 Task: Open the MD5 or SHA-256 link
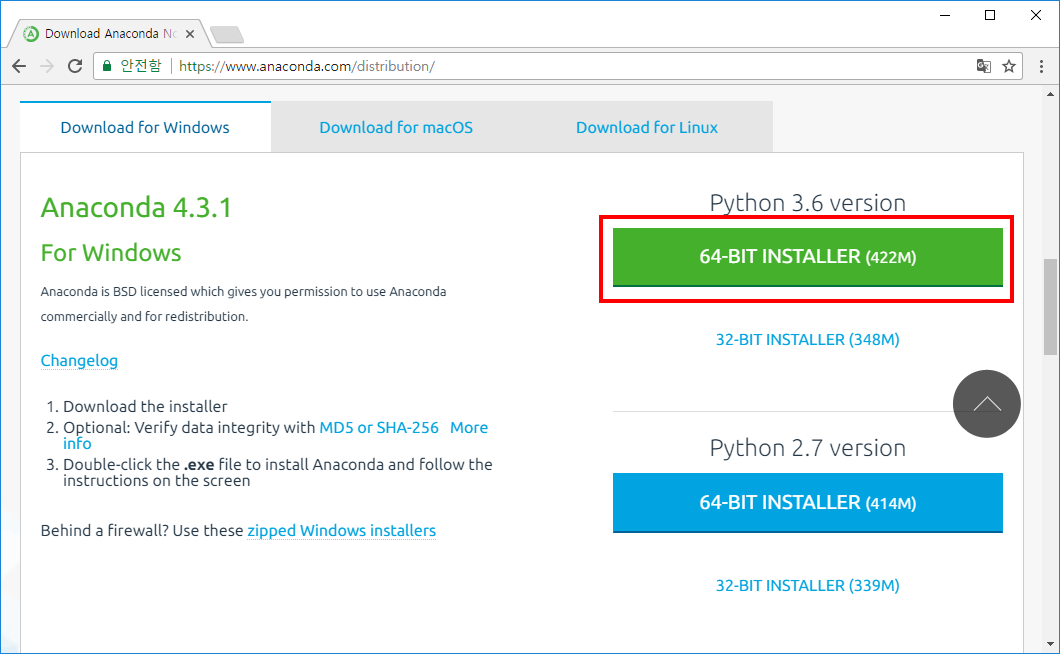(x=379, y=427)
